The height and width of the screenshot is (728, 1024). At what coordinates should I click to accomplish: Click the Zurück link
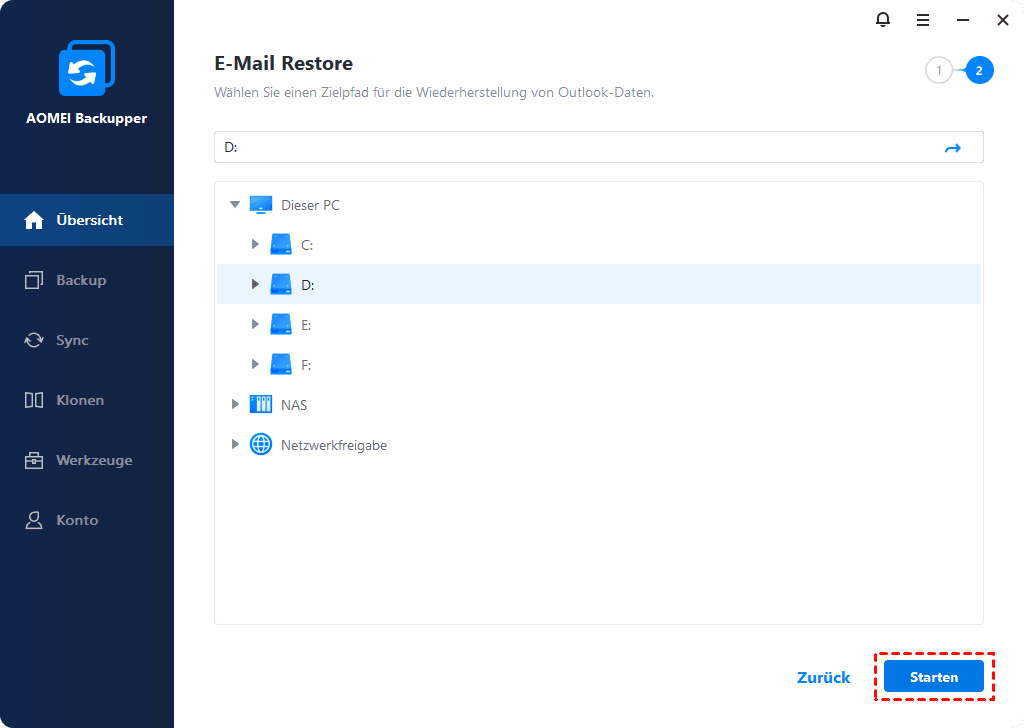pos(824,677)
